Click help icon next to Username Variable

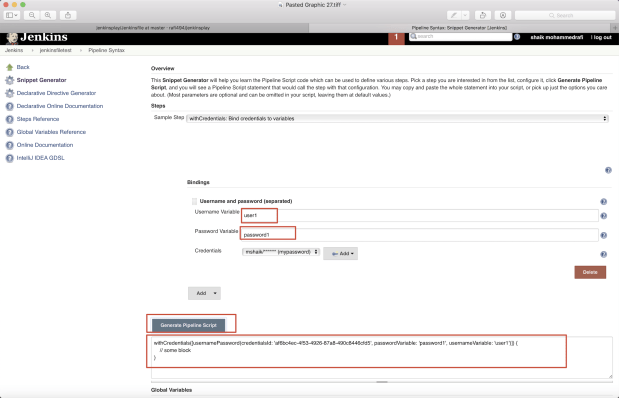[604, 216]
